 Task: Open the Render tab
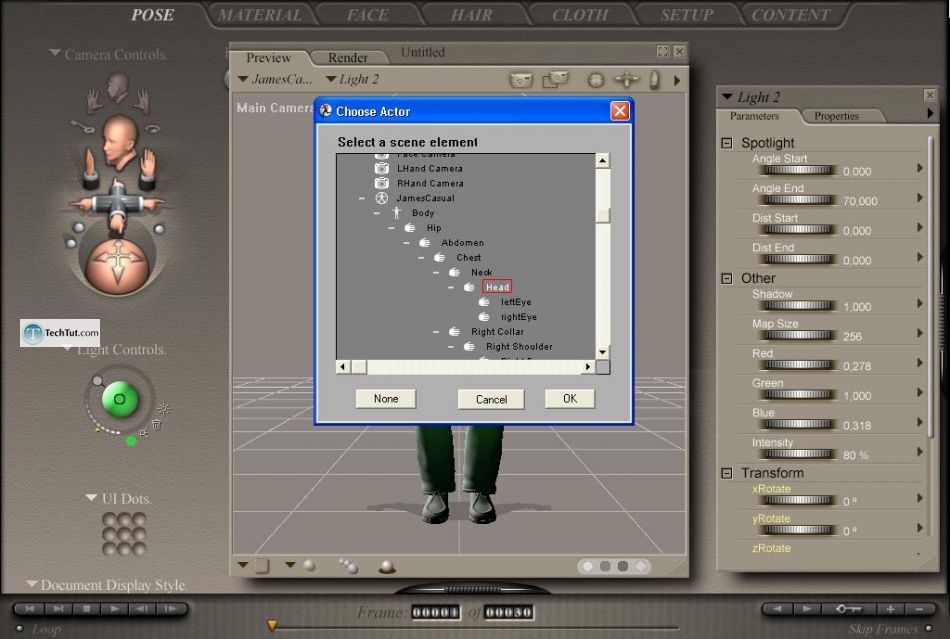click(x=348, y=58)
